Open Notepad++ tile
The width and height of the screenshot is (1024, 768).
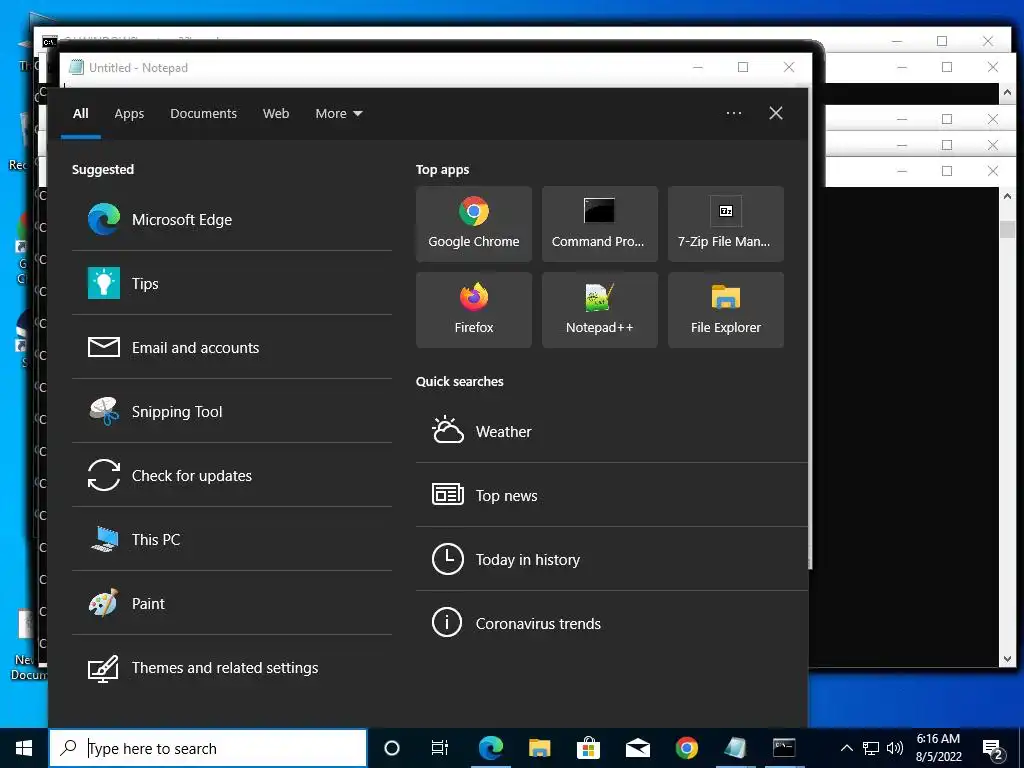pos(600,310)
